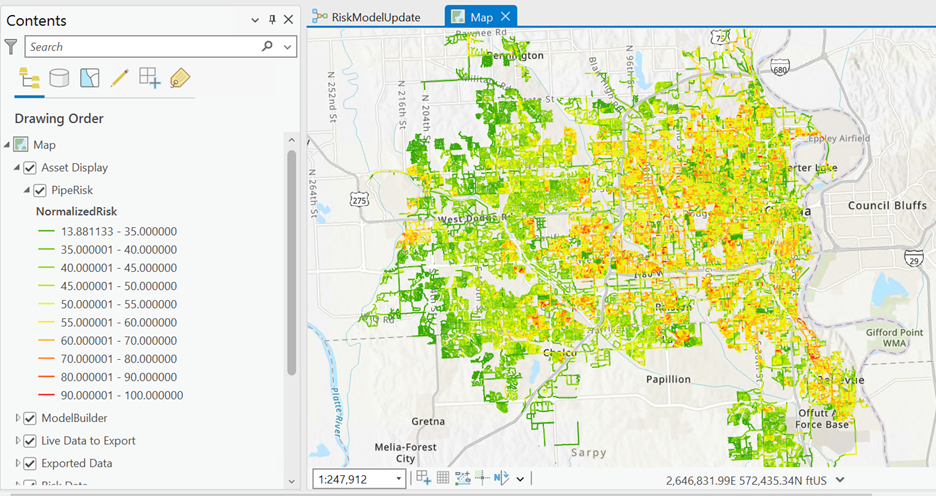This screenshot has height=496, width=936.
Task: Pin the Contents pane with auto-hide
Action: coord(271,20)
